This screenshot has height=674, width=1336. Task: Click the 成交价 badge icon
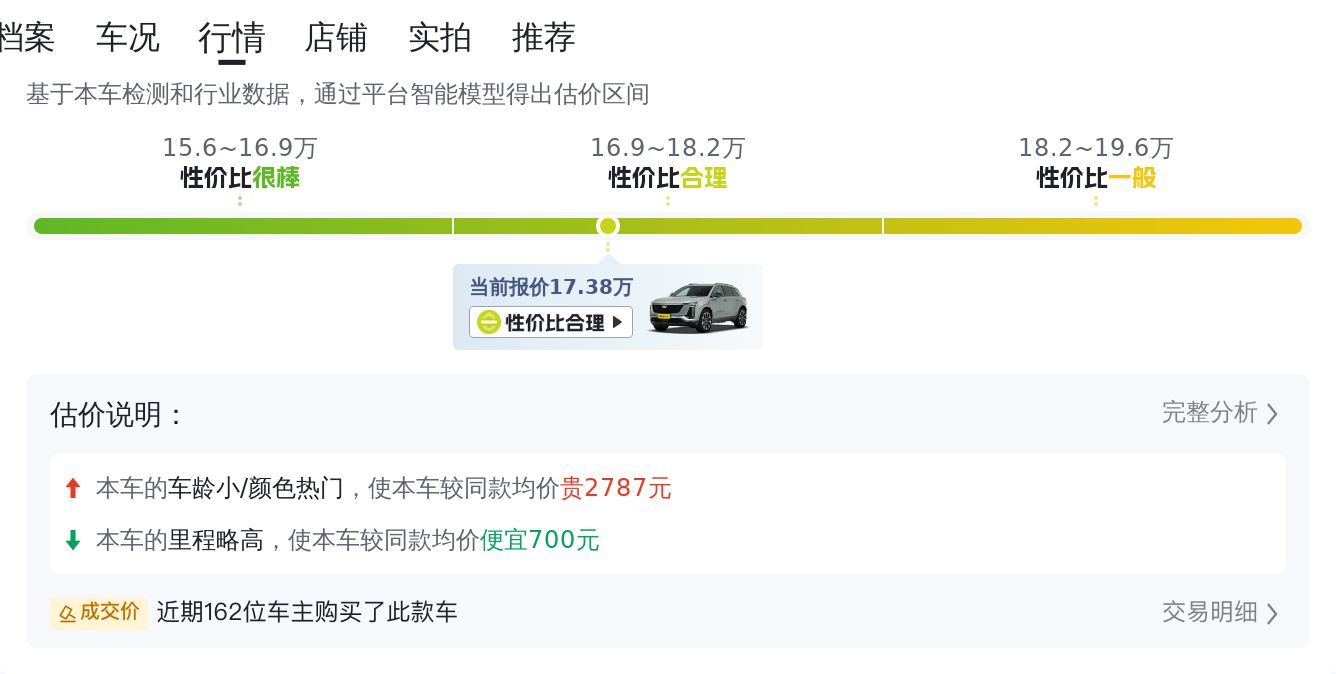point(68,612)
